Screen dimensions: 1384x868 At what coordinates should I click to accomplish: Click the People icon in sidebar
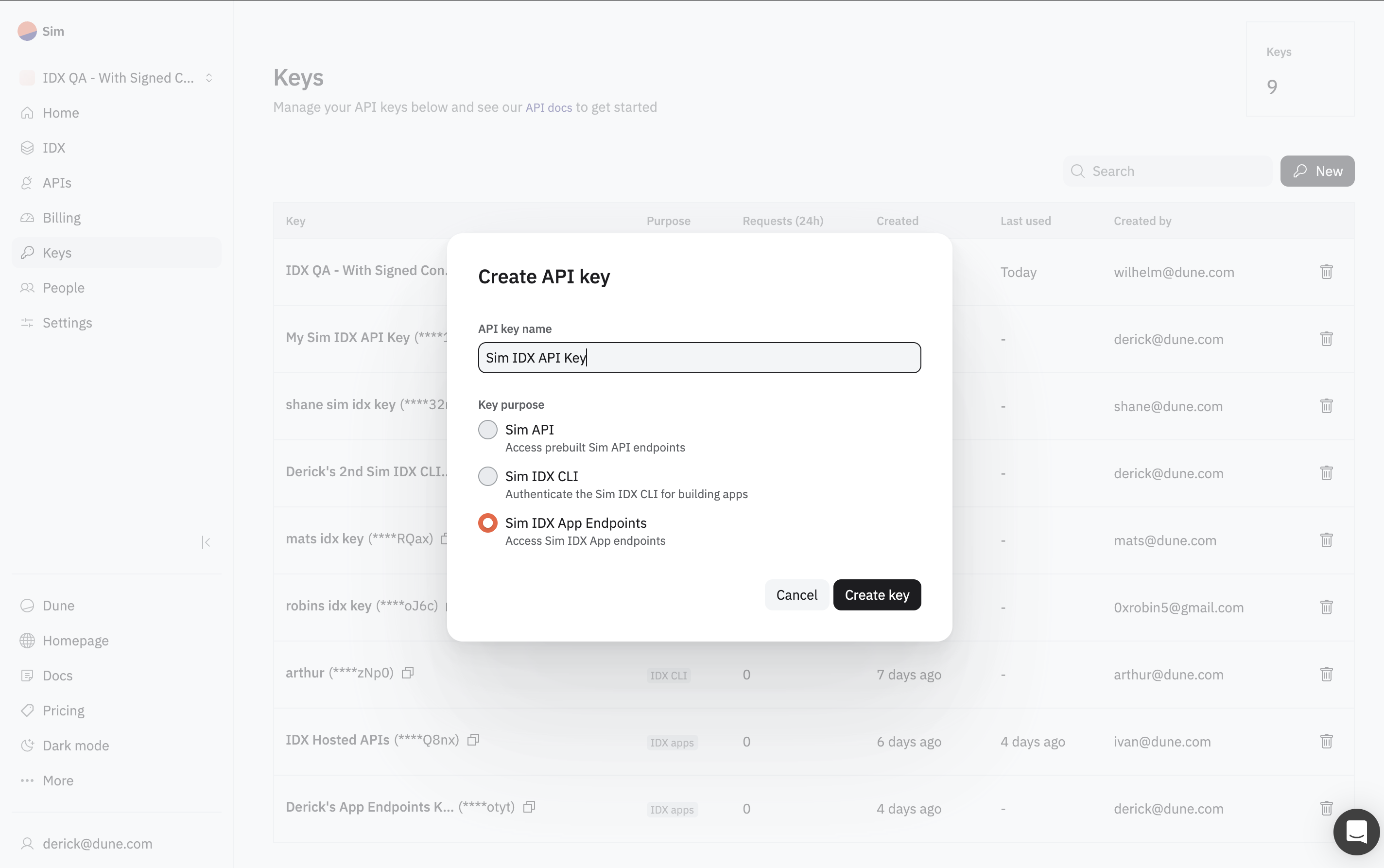[x=27, y=288]
